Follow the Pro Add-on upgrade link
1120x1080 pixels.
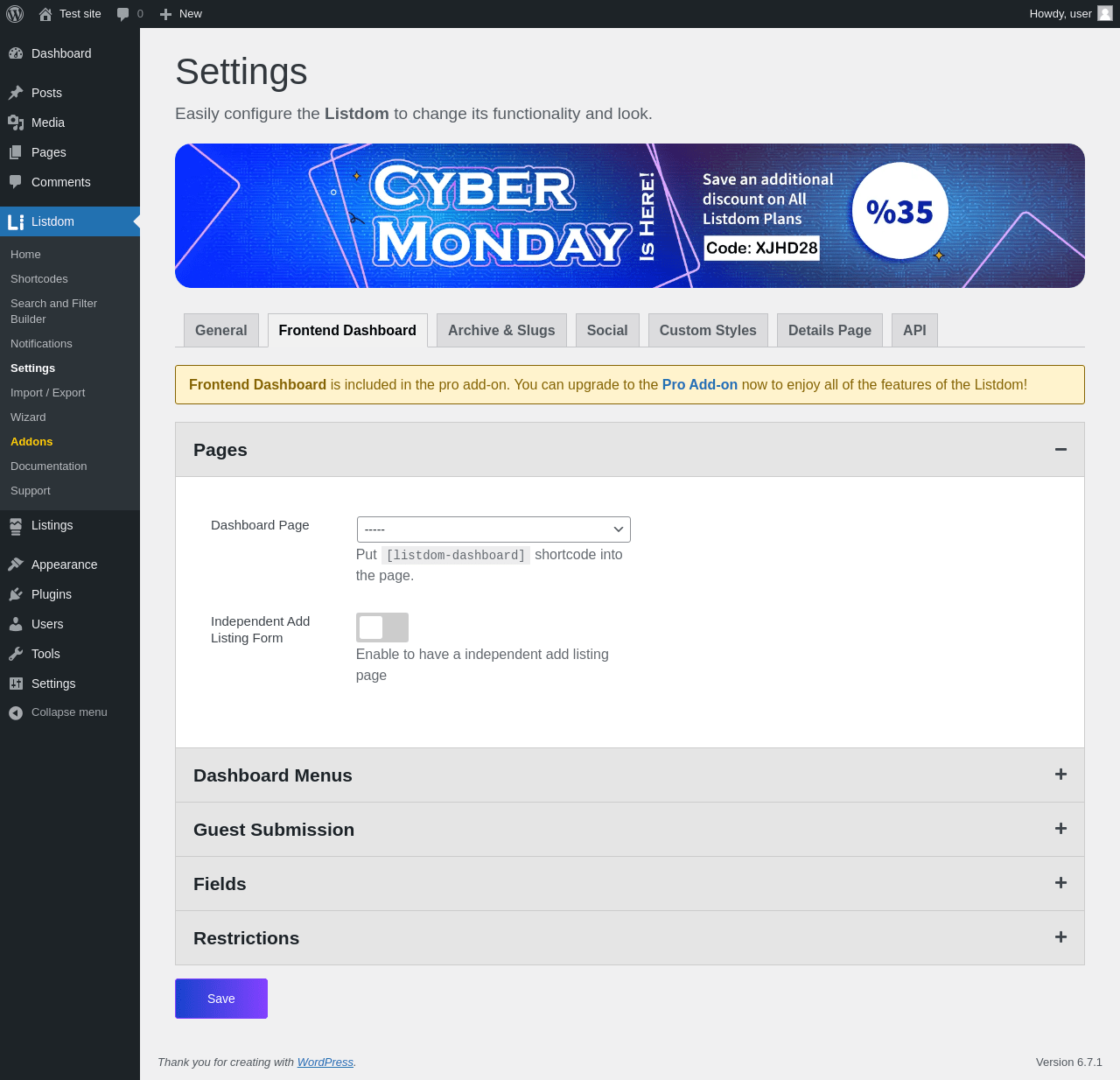click(x=700, y=385)
